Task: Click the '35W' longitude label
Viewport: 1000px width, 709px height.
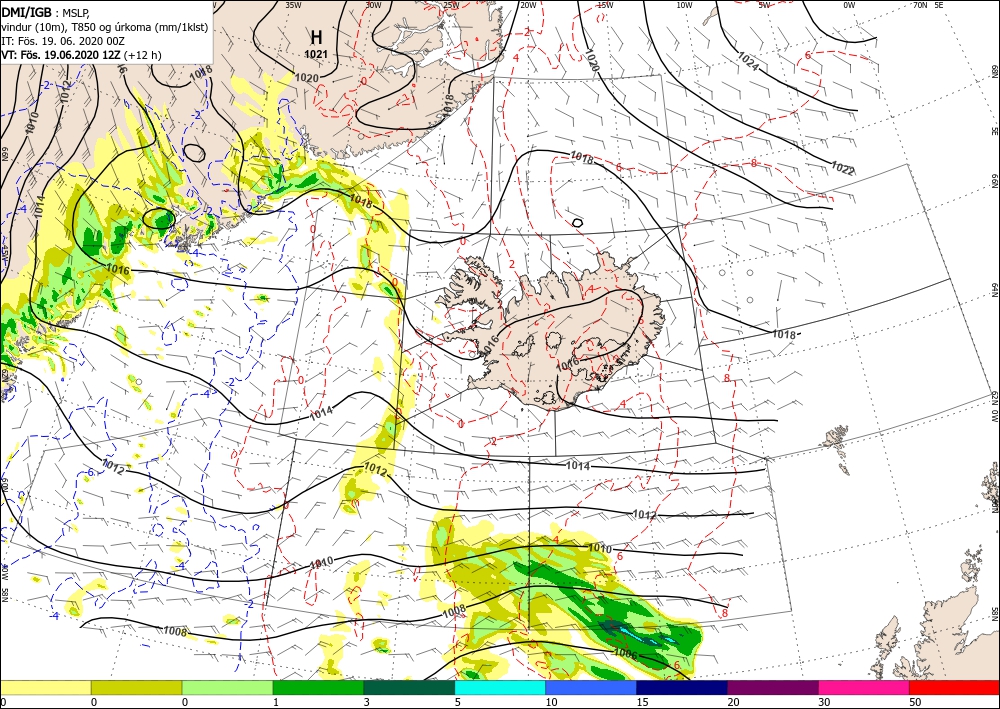Action: point(293,5)
